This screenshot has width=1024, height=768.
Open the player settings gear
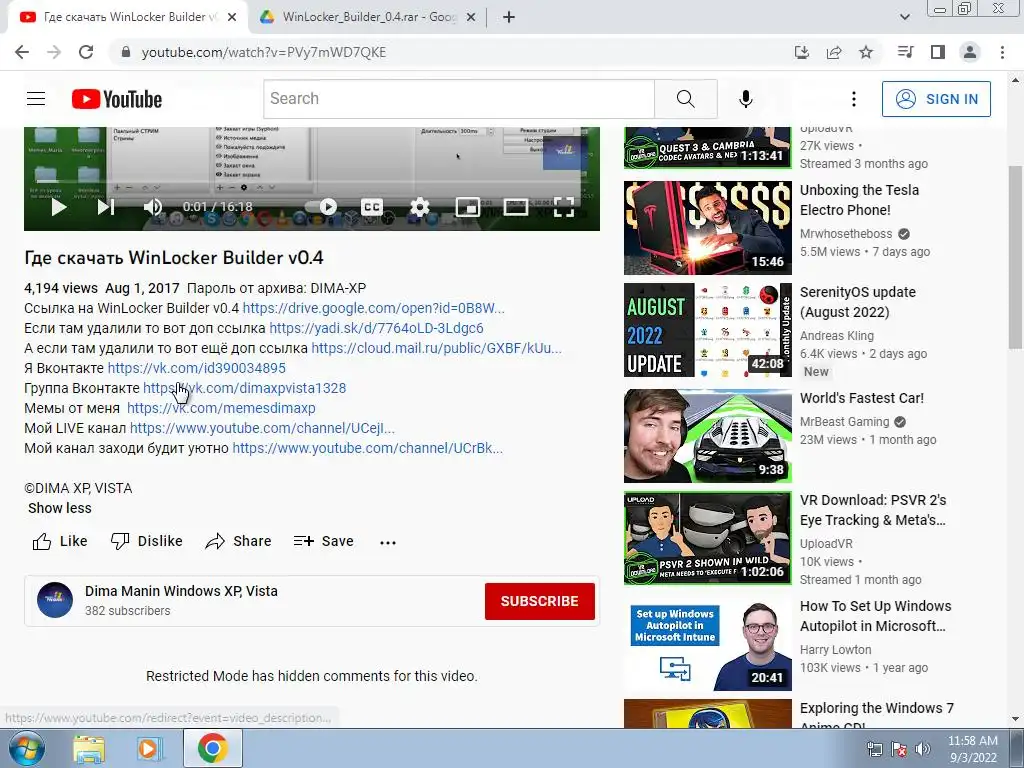click(x=420, y=207)
